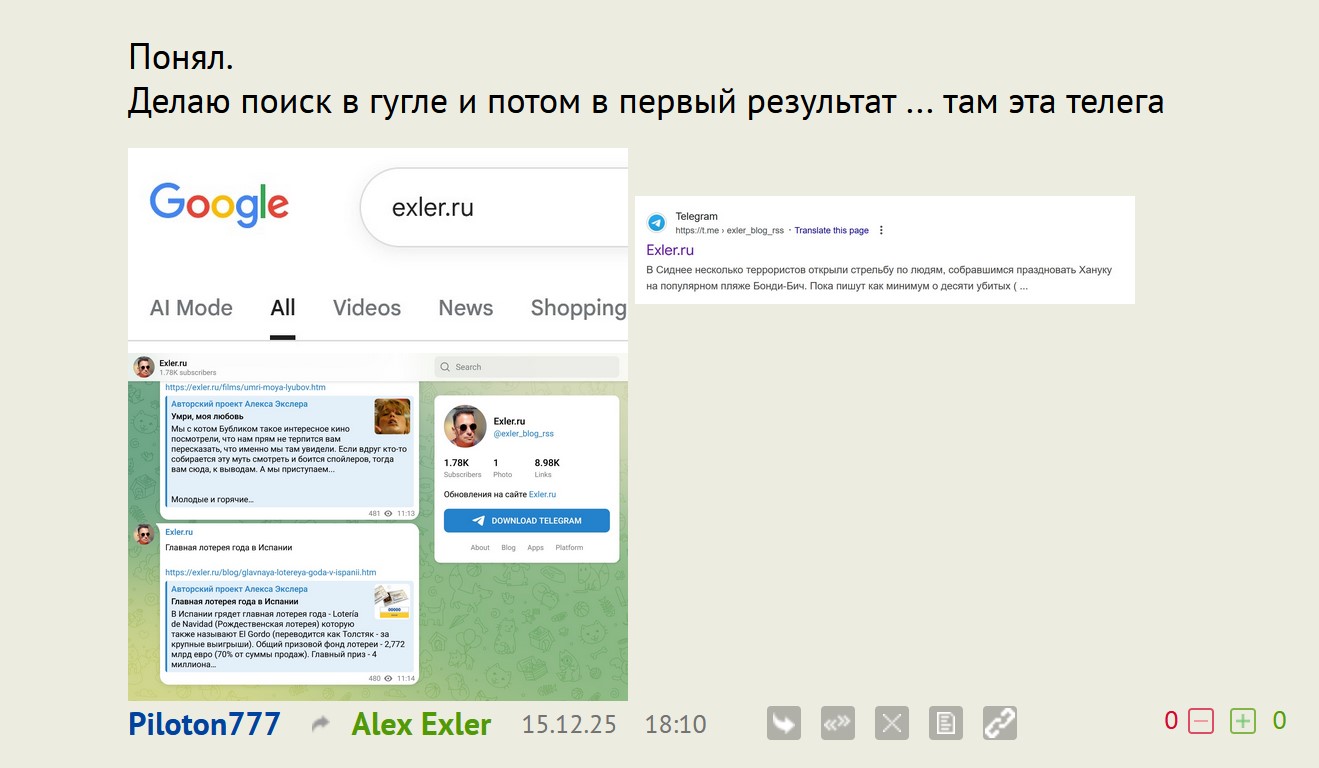
Task: Click the Telegram channel Search field
Action: 525,367
